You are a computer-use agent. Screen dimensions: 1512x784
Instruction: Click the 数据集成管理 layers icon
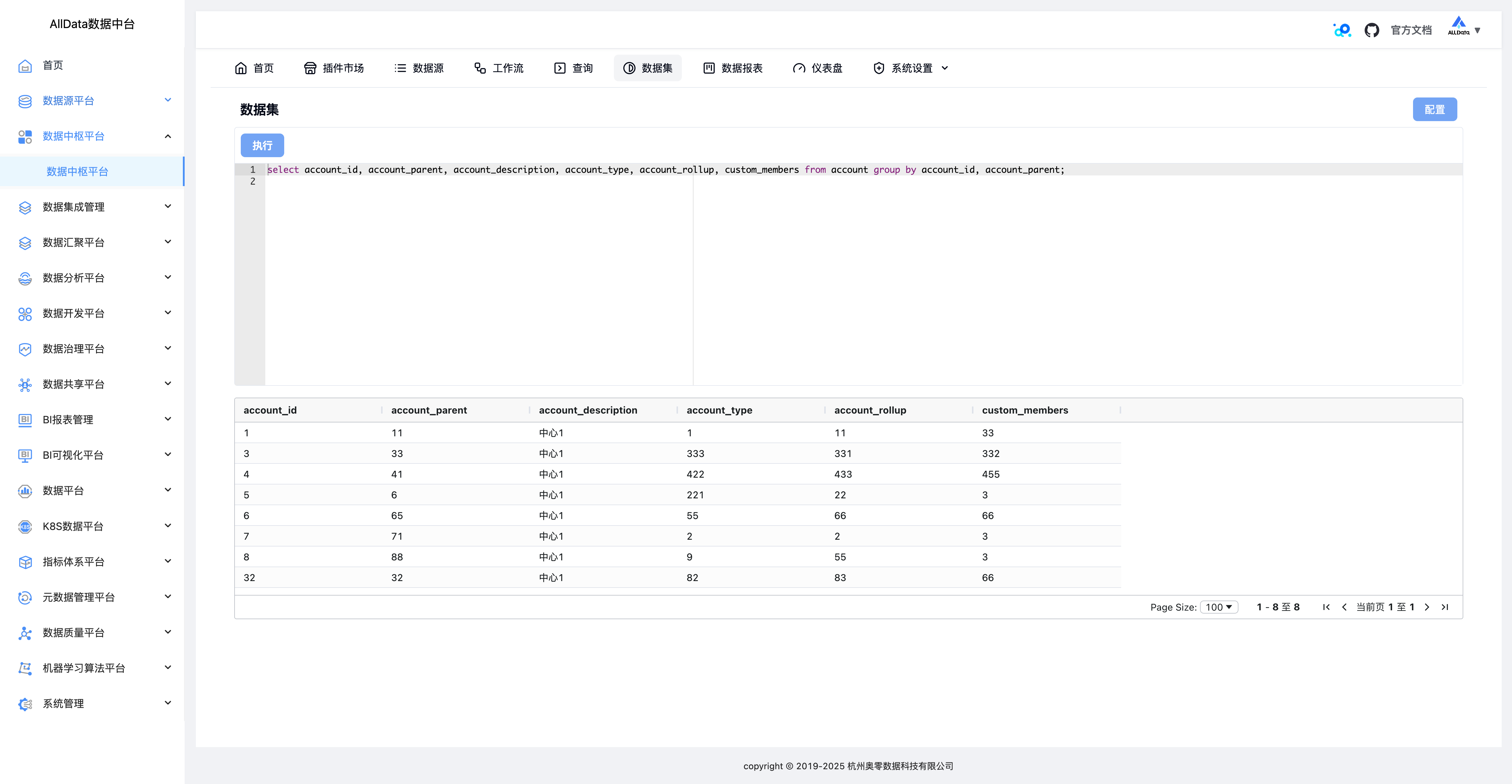[25, 207]
